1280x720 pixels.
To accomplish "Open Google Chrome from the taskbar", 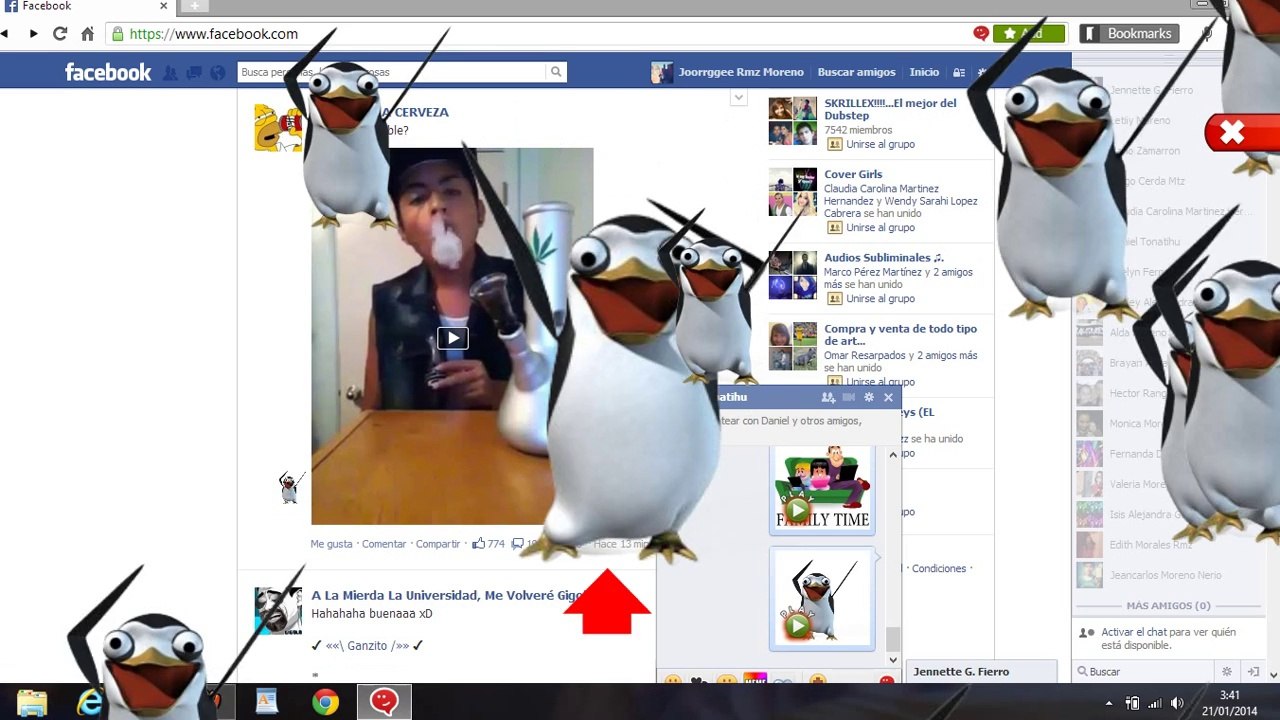I will pyautogui.click(x=325, y=702).
